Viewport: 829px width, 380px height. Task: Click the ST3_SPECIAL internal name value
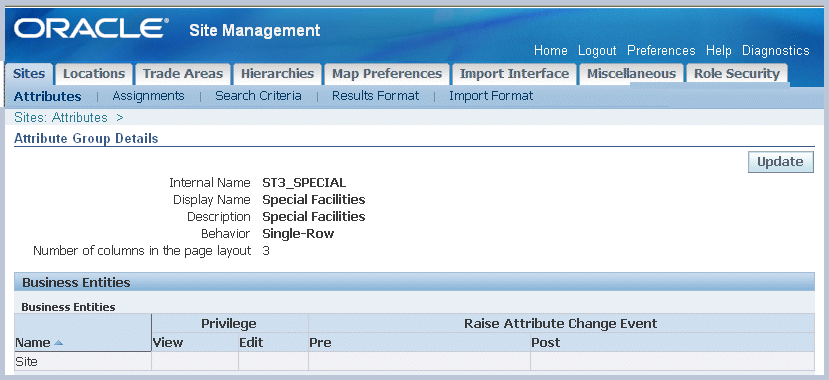[x=304, y=183]
